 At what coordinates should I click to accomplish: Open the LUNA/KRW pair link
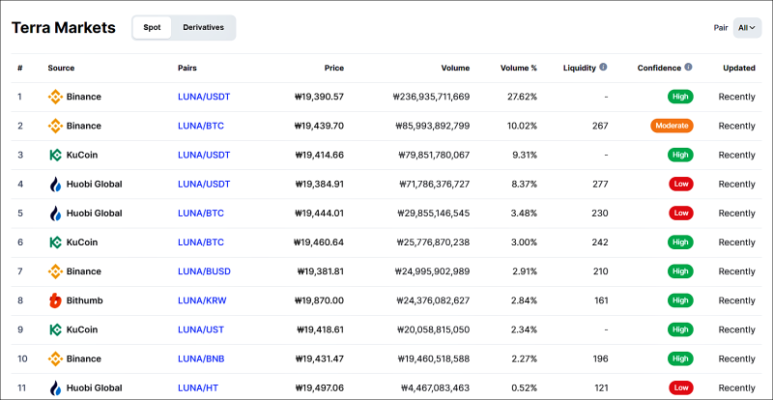coord(202,300)
